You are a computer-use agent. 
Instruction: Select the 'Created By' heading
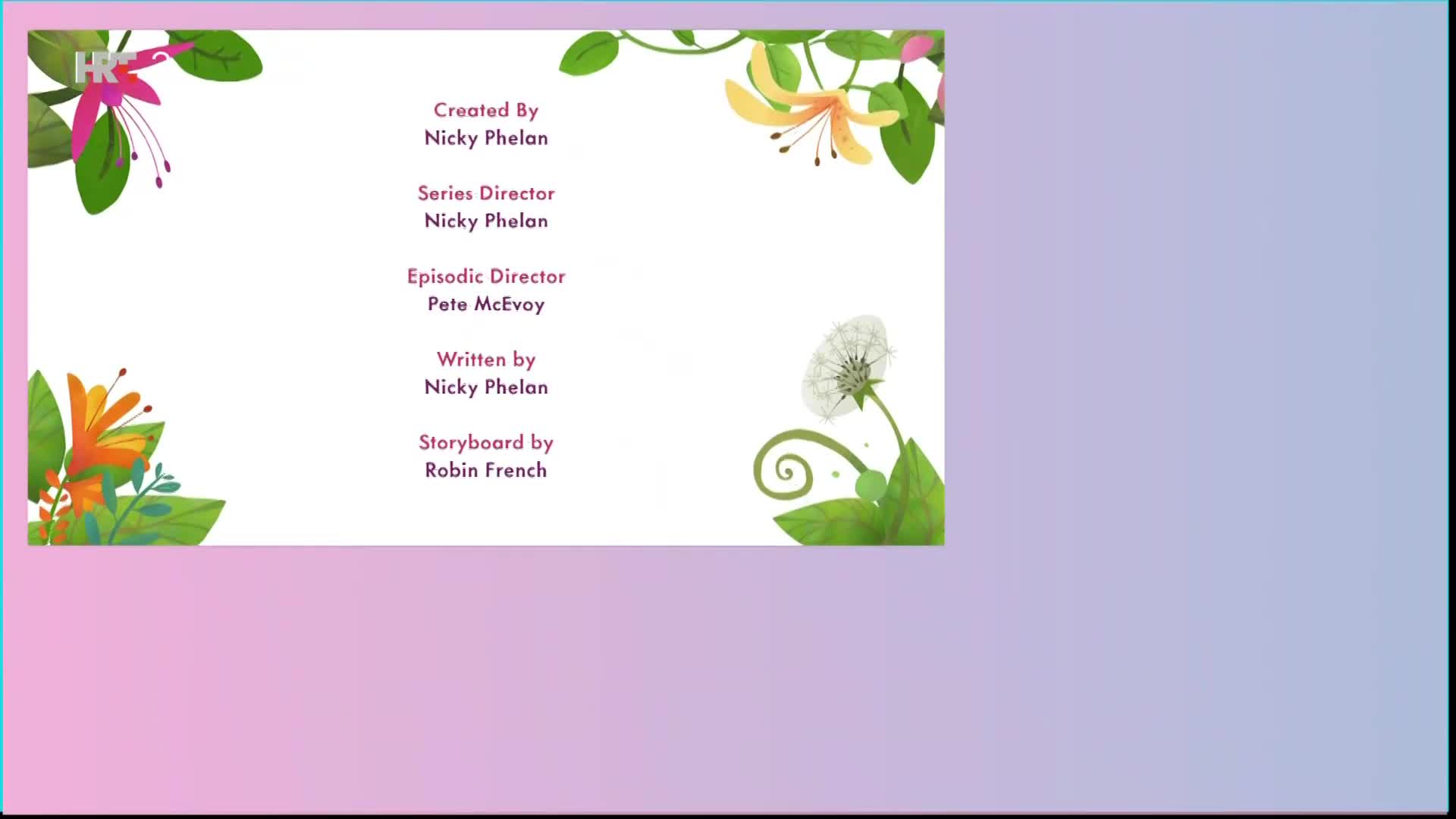[x=486, y=110]
